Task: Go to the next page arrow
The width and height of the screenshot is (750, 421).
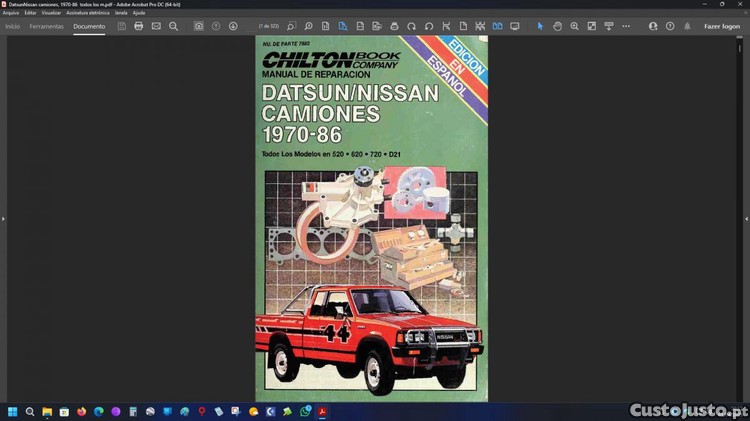Action: 233,26
